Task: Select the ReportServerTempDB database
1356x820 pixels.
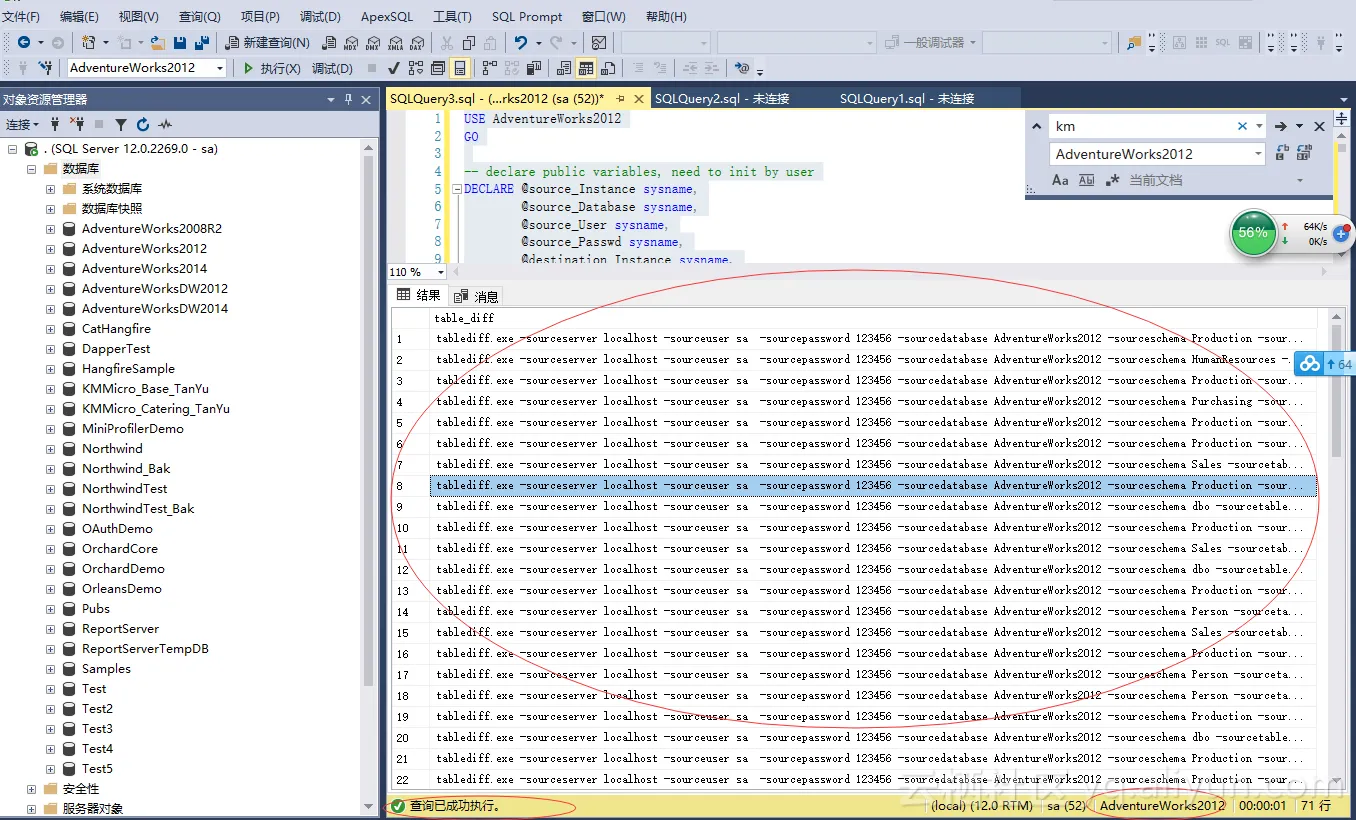Action: pyautogui.click(x=145, y=648)
